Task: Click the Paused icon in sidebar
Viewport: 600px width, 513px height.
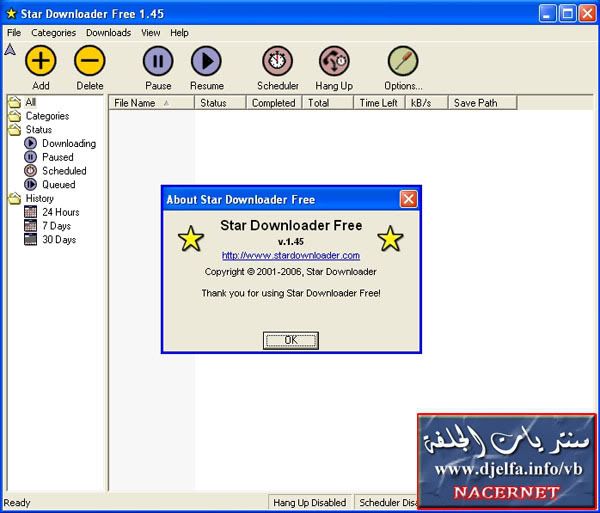Action: 30,157
